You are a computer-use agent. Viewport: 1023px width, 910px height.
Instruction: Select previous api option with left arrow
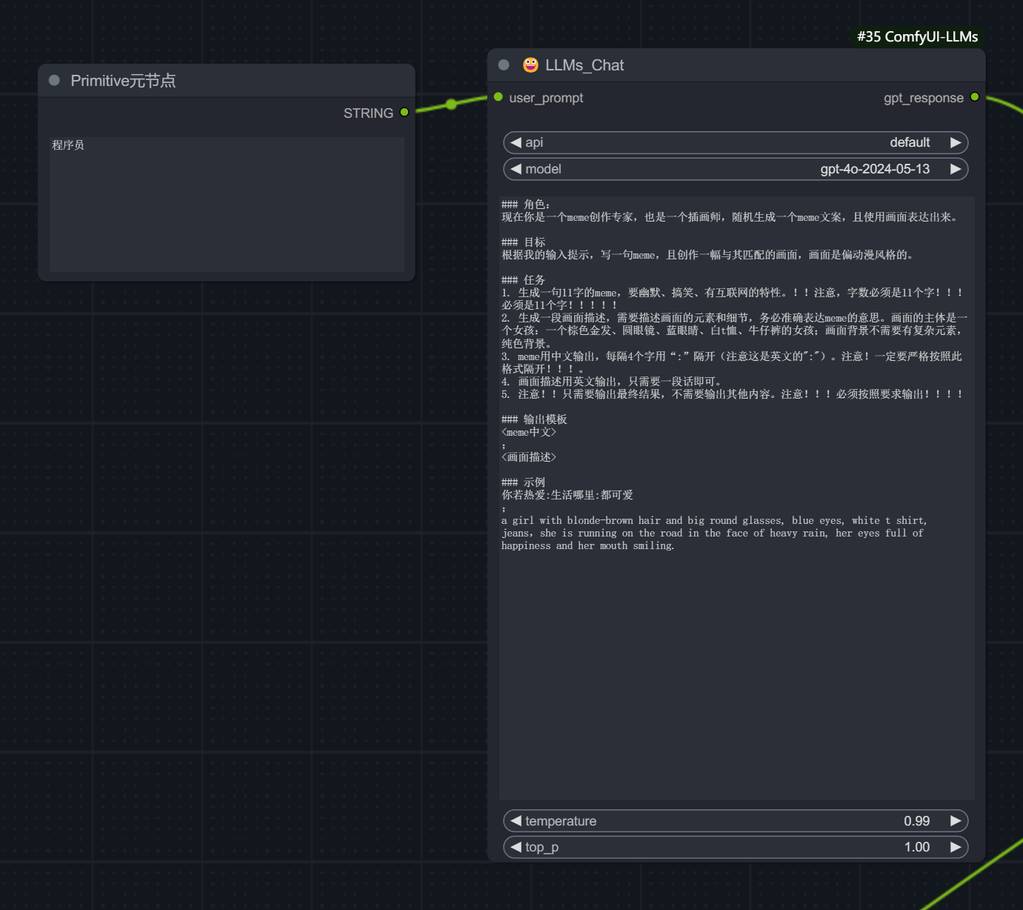coord(516,143)
